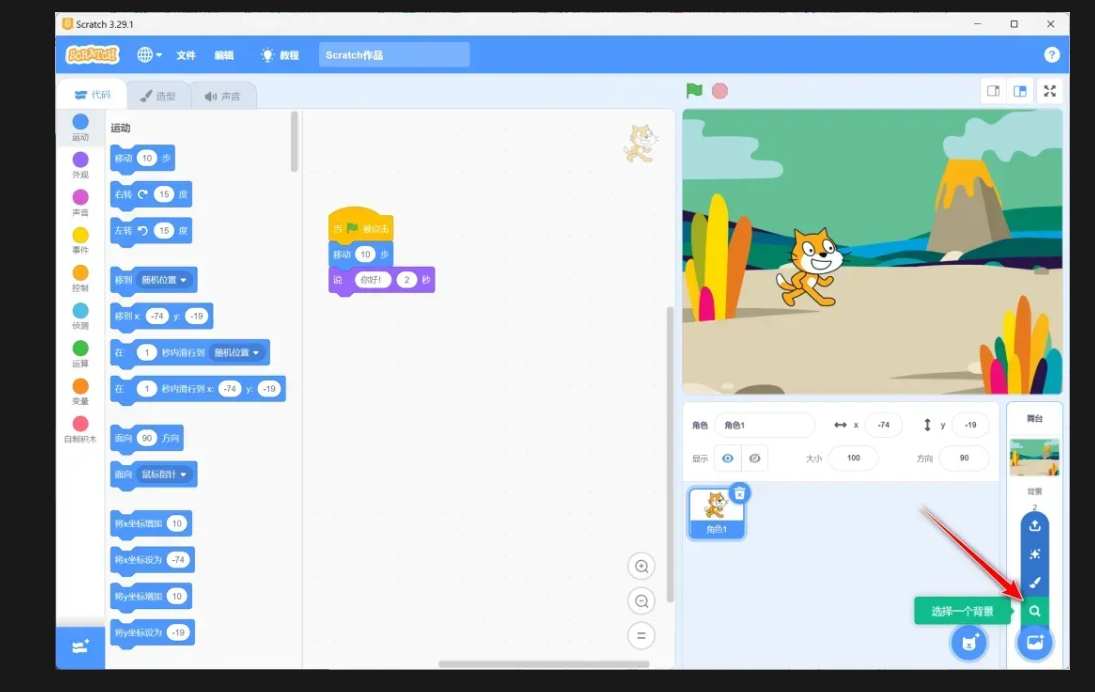Open 教程 tutorials with lightbulb
This screenshot has width=1095, height=692.
(x=280, y=55)
